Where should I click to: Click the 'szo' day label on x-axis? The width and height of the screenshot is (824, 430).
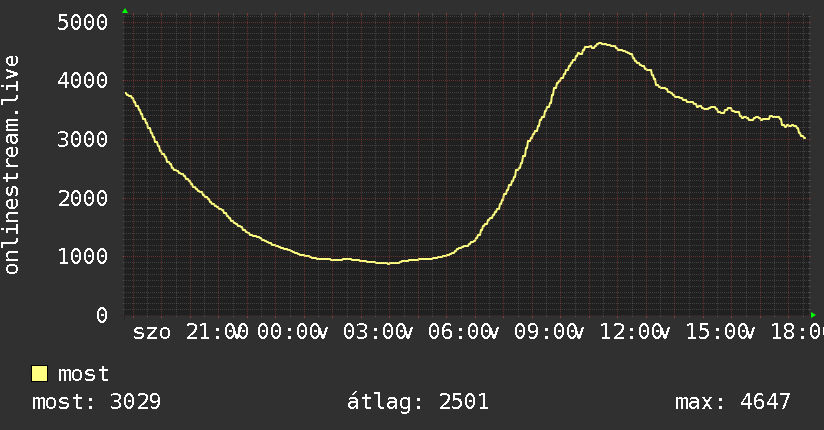coord(152,332)
